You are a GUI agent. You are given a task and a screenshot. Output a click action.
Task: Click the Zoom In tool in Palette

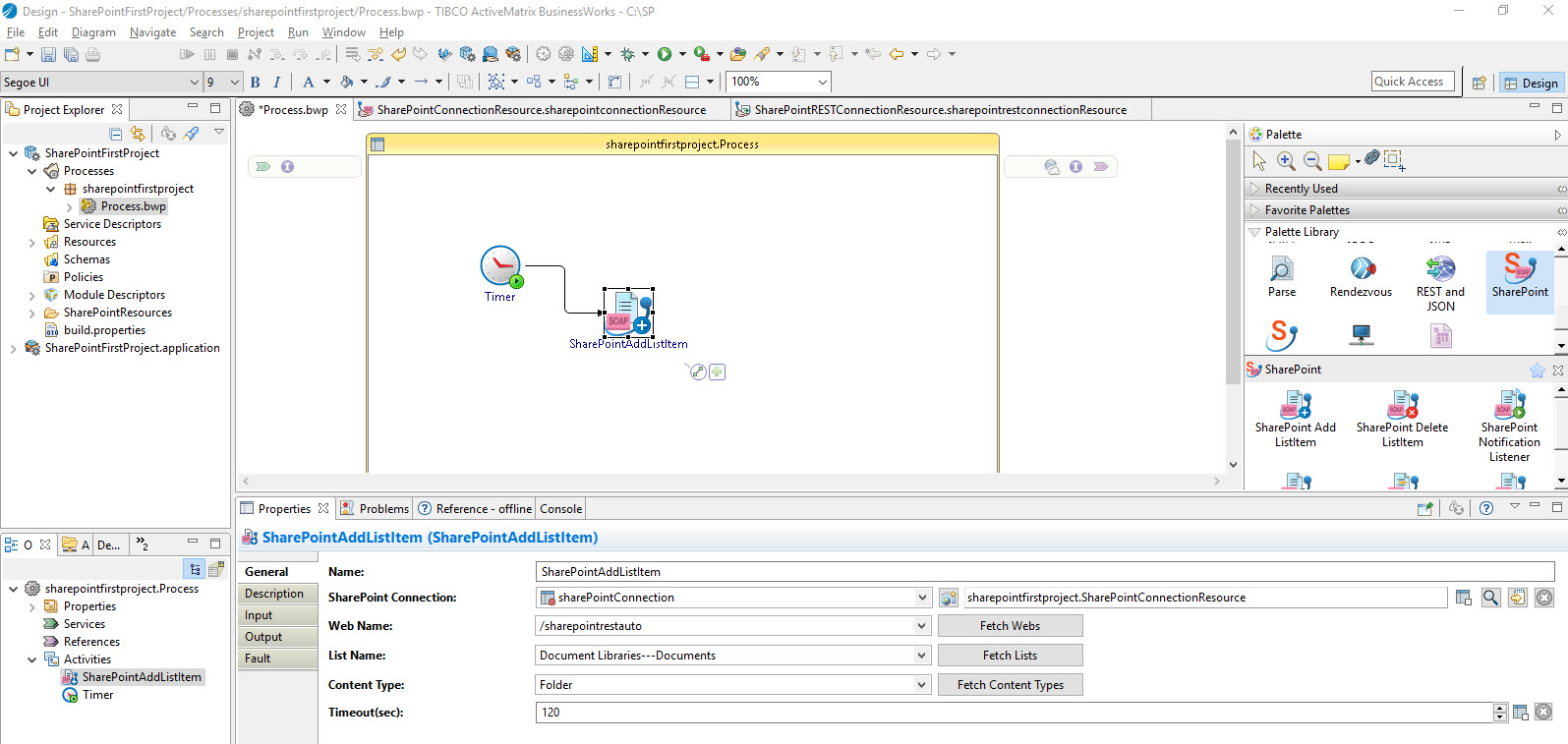(1286, 160)
